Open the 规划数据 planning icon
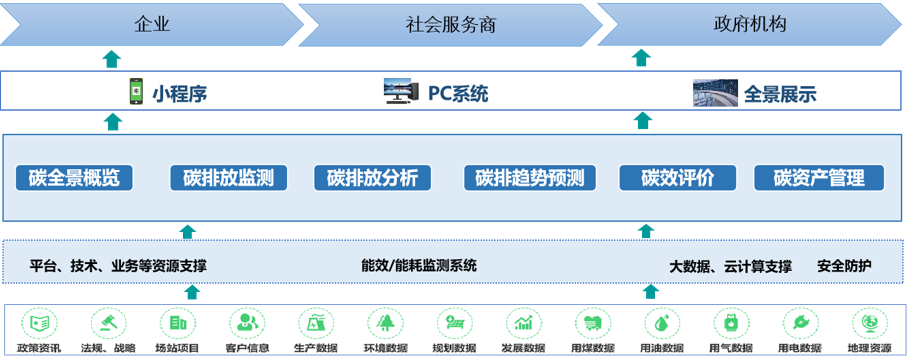 (x=454, y=323)
